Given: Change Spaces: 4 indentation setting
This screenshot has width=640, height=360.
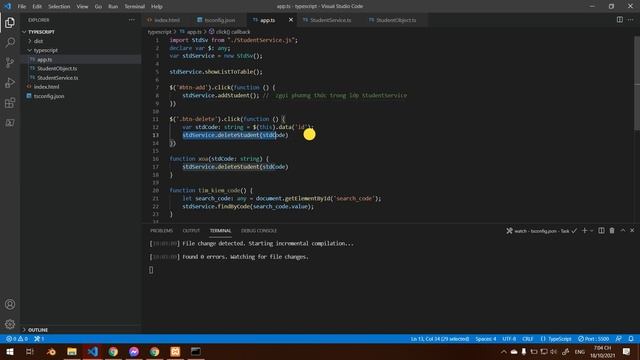Looking at the screenshot, I should tap(486, 339).
